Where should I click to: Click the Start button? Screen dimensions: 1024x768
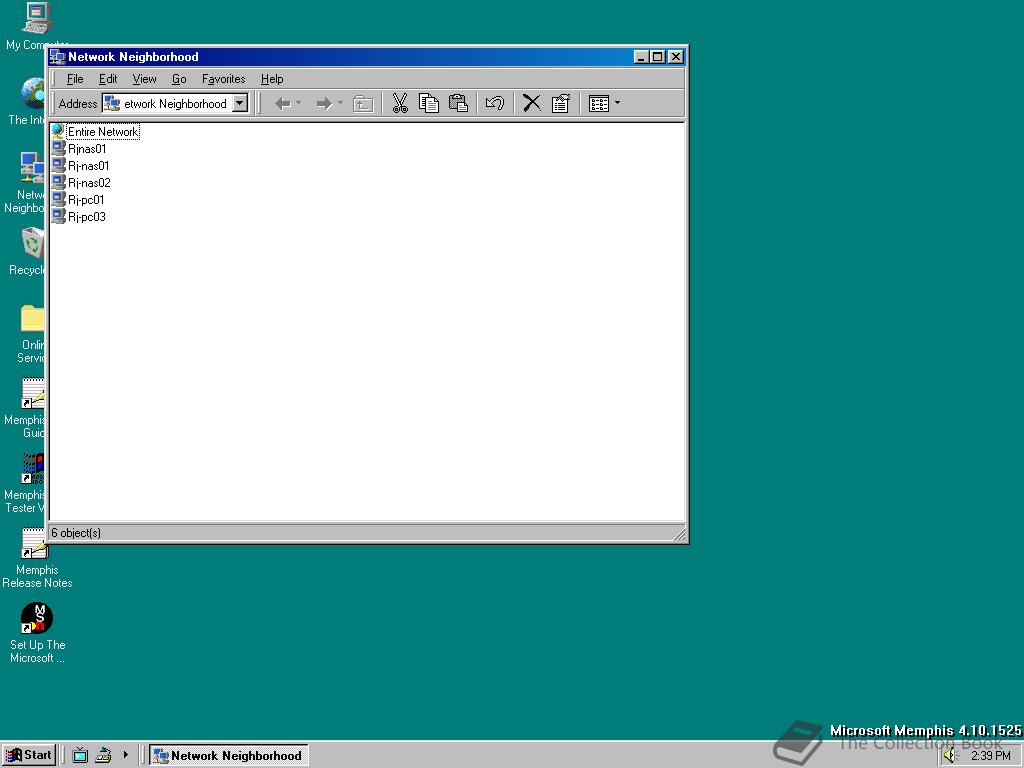click(x=29, y=756)
